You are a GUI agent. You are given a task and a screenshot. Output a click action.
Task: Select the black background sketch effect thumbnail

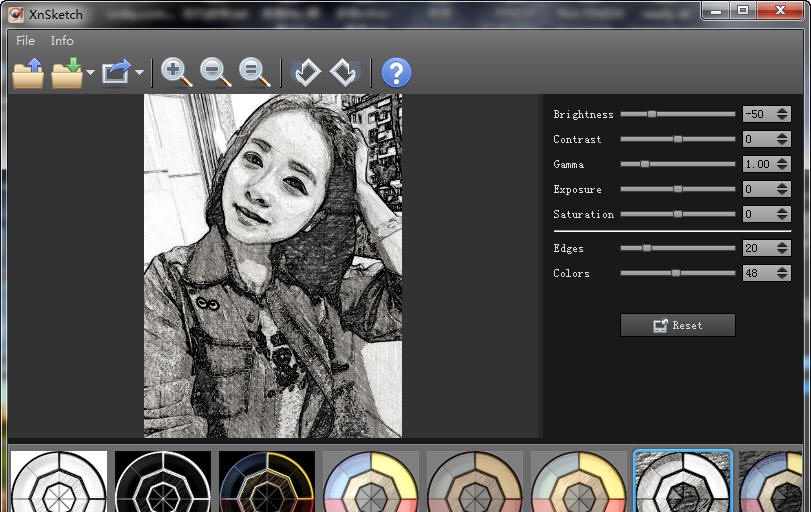(163, 482)
